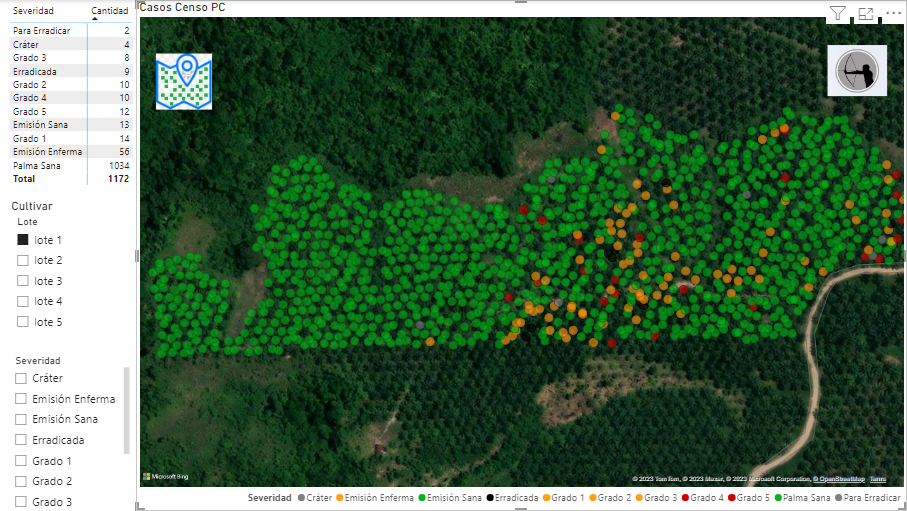This screenshot has height=511, width=907.
Task: Toggle the Emisión Sana checkbox
Action: 21,420
